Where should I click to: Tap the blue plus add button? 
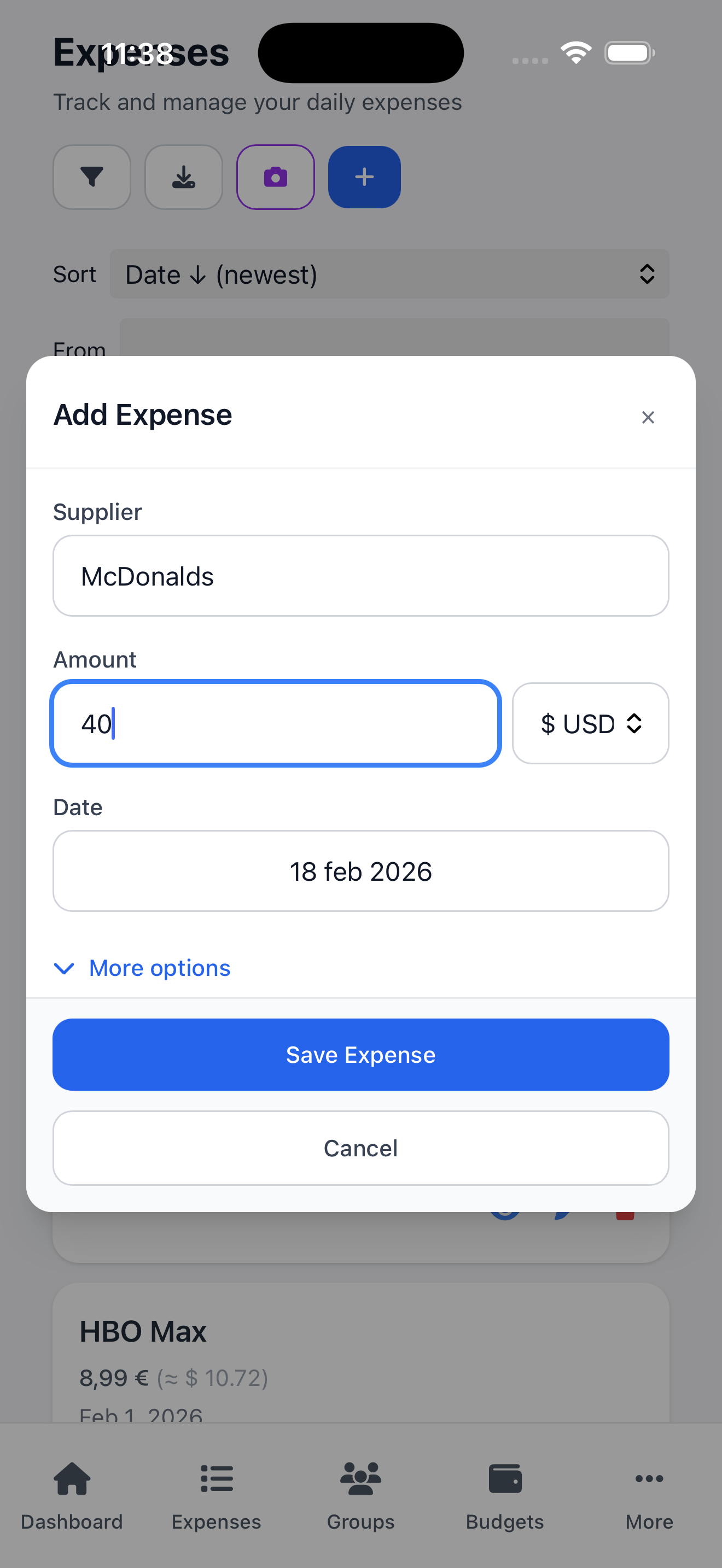click(364, 177)
